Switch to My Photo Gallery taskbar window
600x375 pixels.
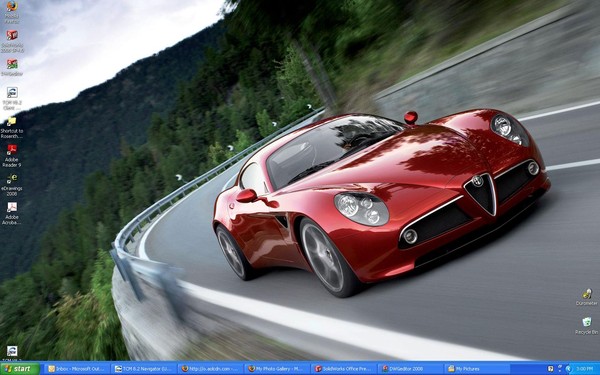tap(277, 369)
